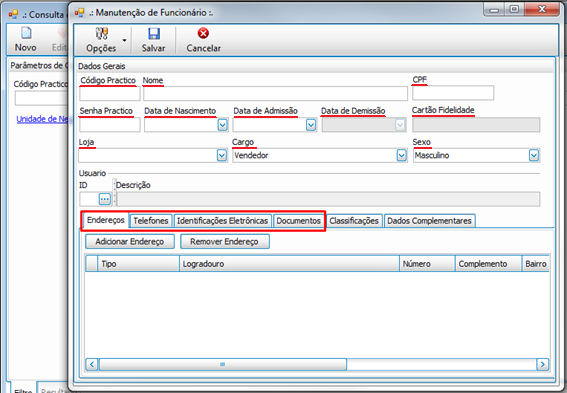Click the Consulta window title icon

click(13, 14)
